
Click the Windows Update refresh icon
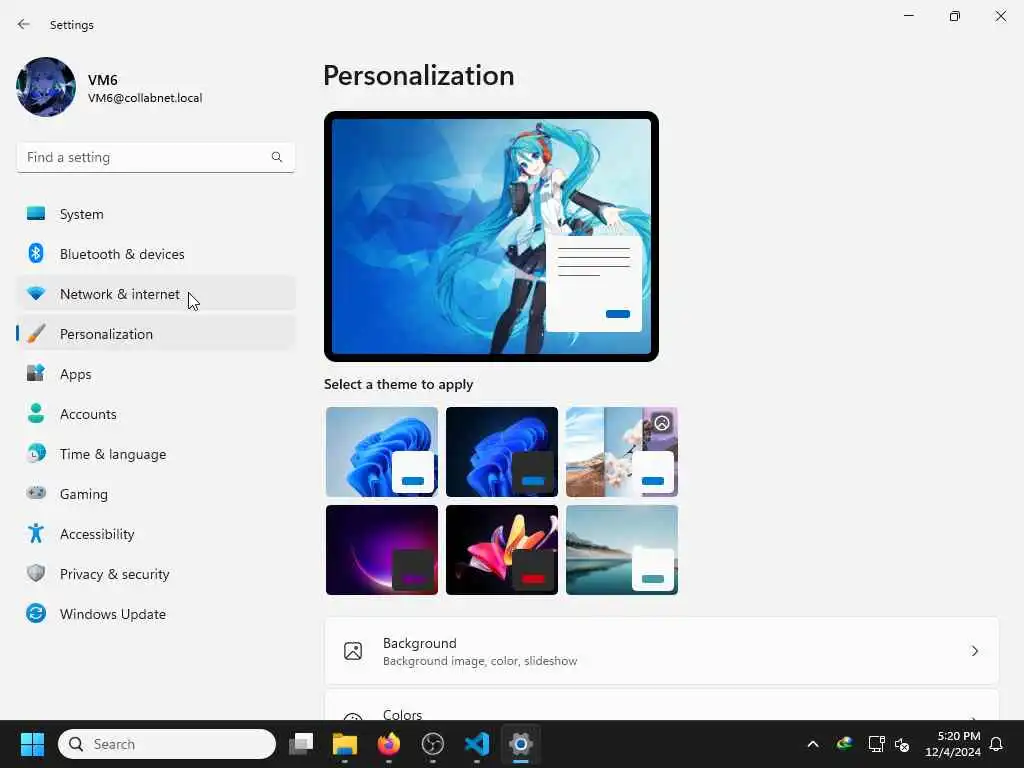[36, 613]
